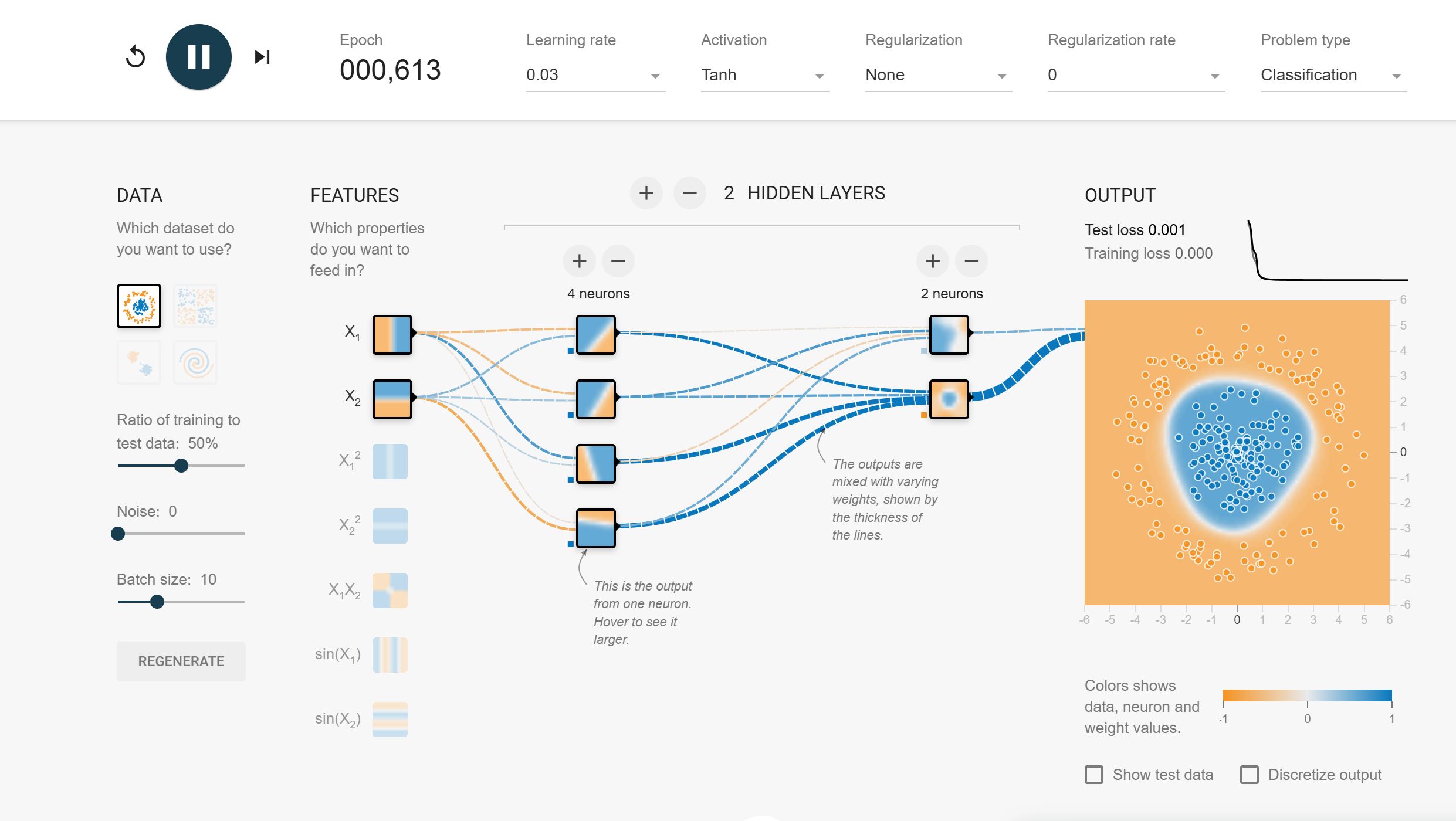The height and width of the screenshot is (821, 1456).
Task: Advance one step with the step icon
Action: click(262, 57)
